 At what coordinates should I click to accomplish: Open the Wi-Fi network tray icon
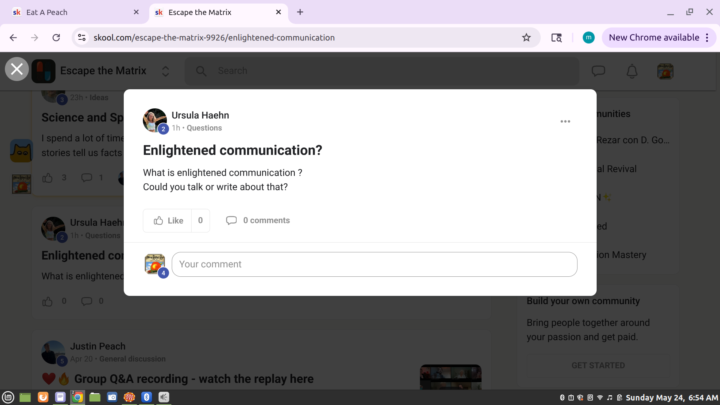pyautogui.click(x=600, y=398)
